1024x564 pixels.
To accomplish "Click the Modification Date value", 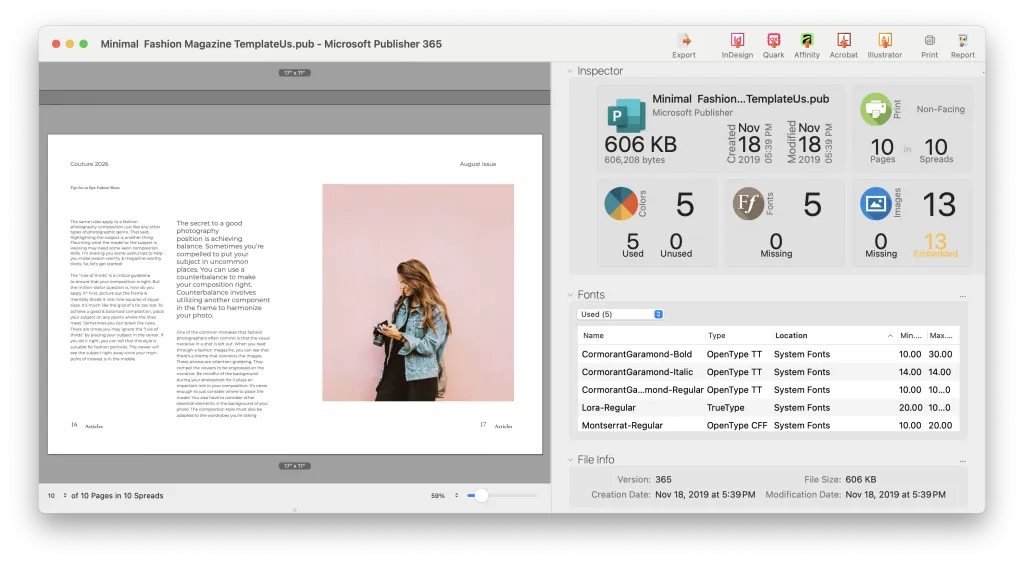I will [x=895, y=495].
